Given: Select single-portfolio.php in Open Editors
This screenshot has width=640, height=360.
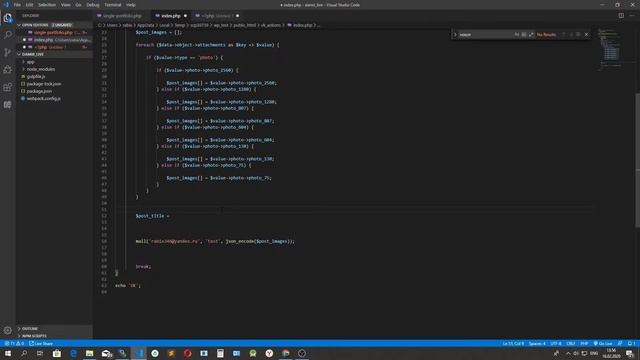Looking at the screenshot, I should coord(53,32).
